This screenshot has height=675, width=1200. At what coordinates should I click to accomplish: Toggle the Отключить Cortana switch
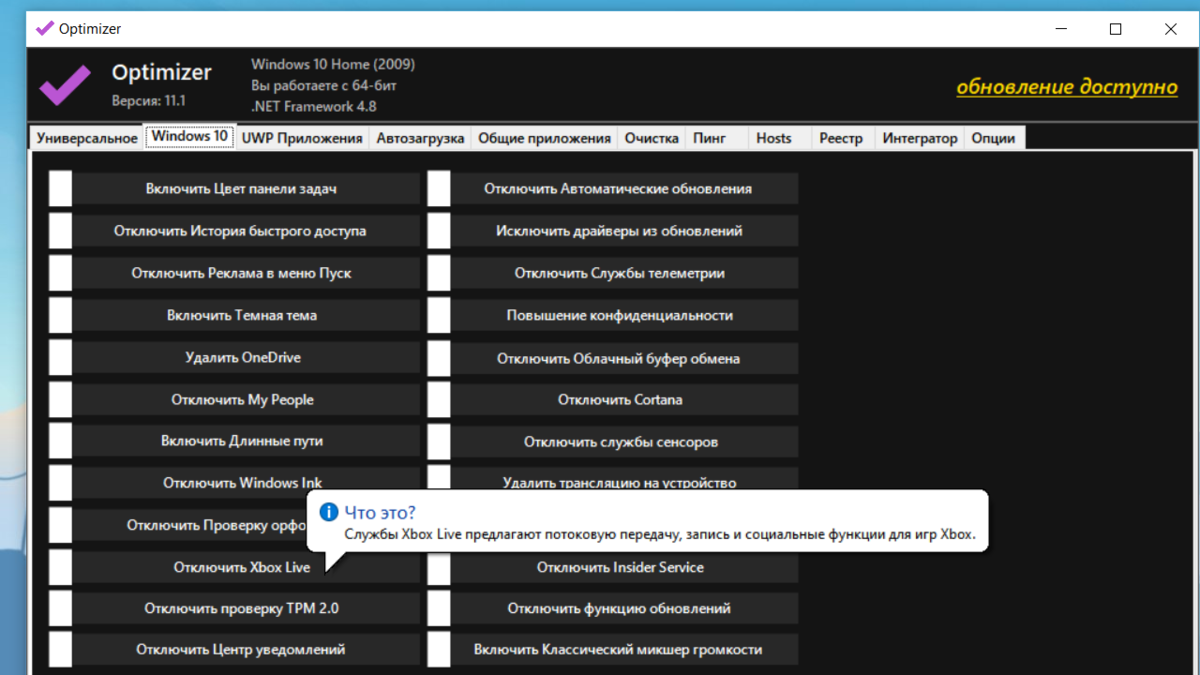pyautogui.click(x=439, y=399)
